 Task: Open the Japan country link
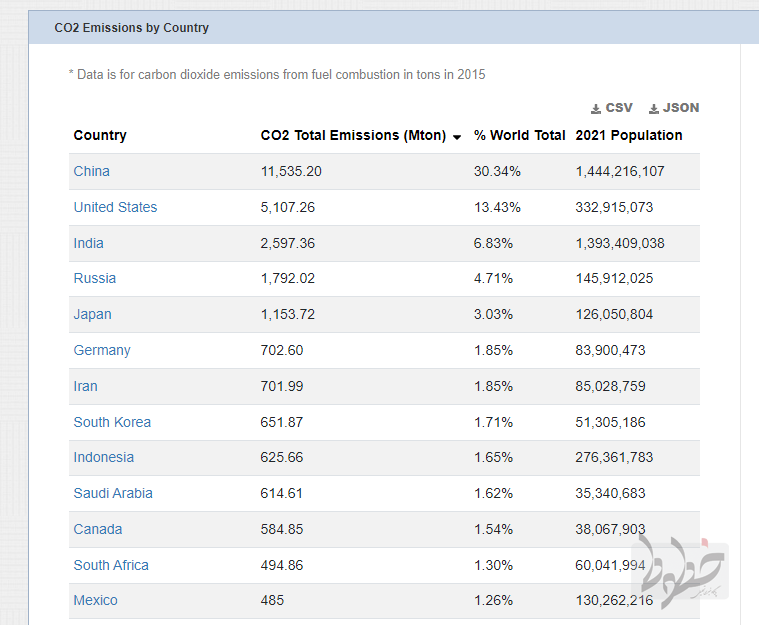click(92, 315)
